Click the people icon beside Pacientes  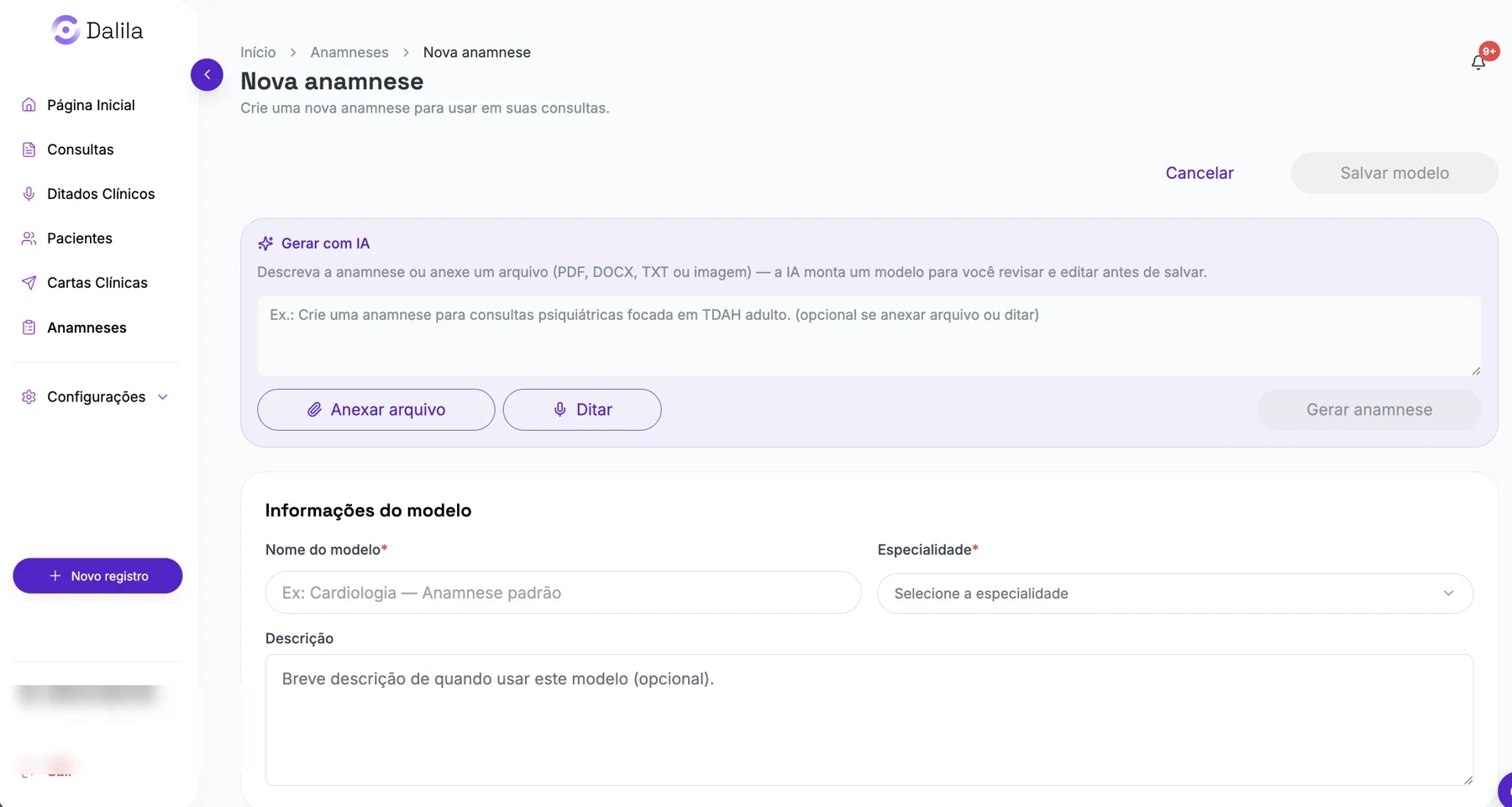[x=29, y=238]
